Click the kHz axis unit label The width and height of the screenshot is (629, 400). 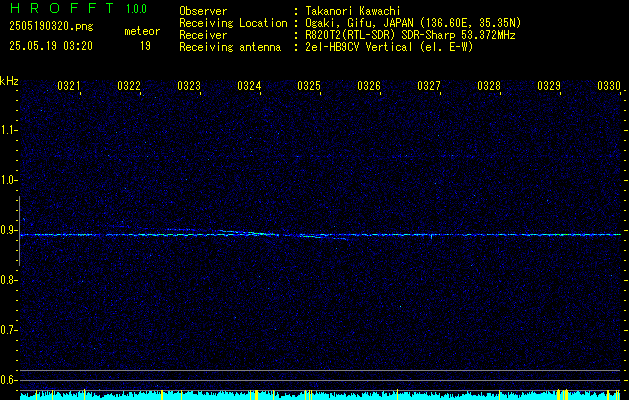point(9,81)
